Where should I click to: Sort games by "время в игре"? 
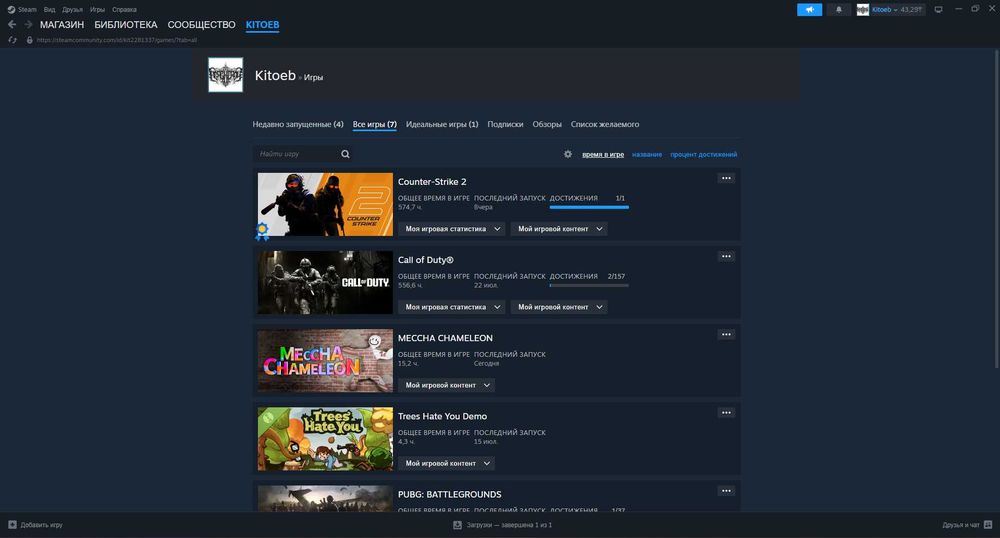pos(603,154)
